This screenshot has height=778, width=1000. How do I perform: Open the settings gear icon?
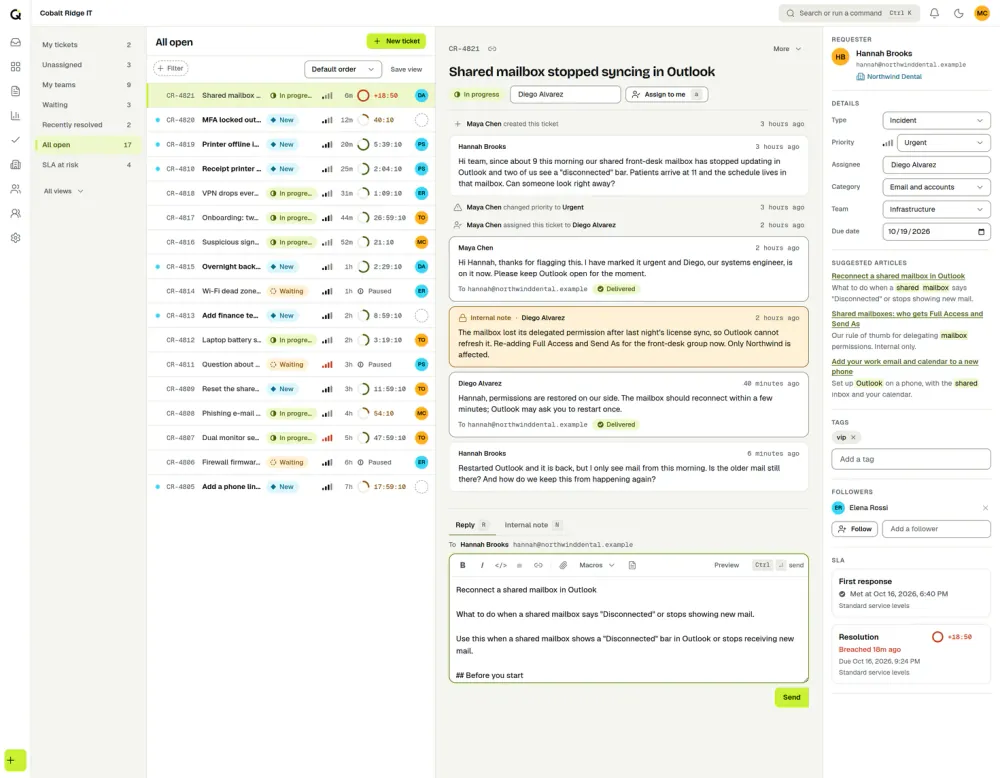coord(15,238)
